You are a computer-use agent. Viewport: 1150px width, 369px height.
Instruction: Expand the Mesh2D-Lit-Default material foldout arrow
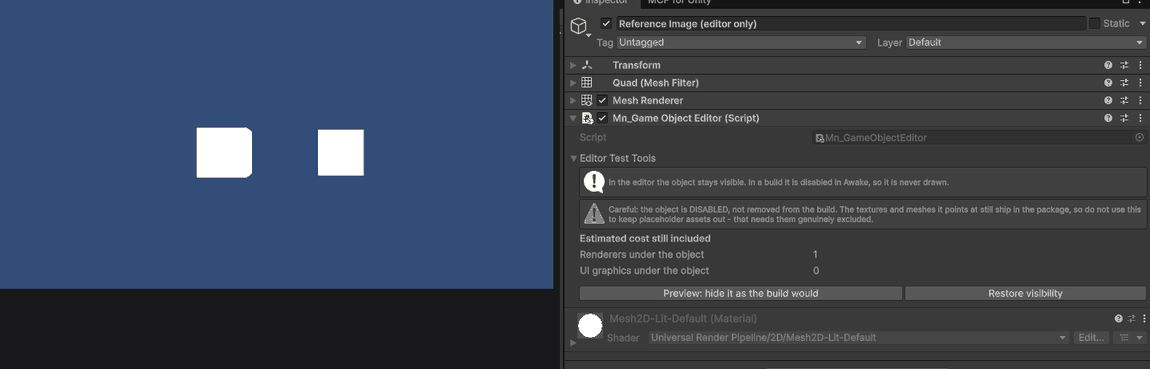pyautogui.click(x=574, y=342)
